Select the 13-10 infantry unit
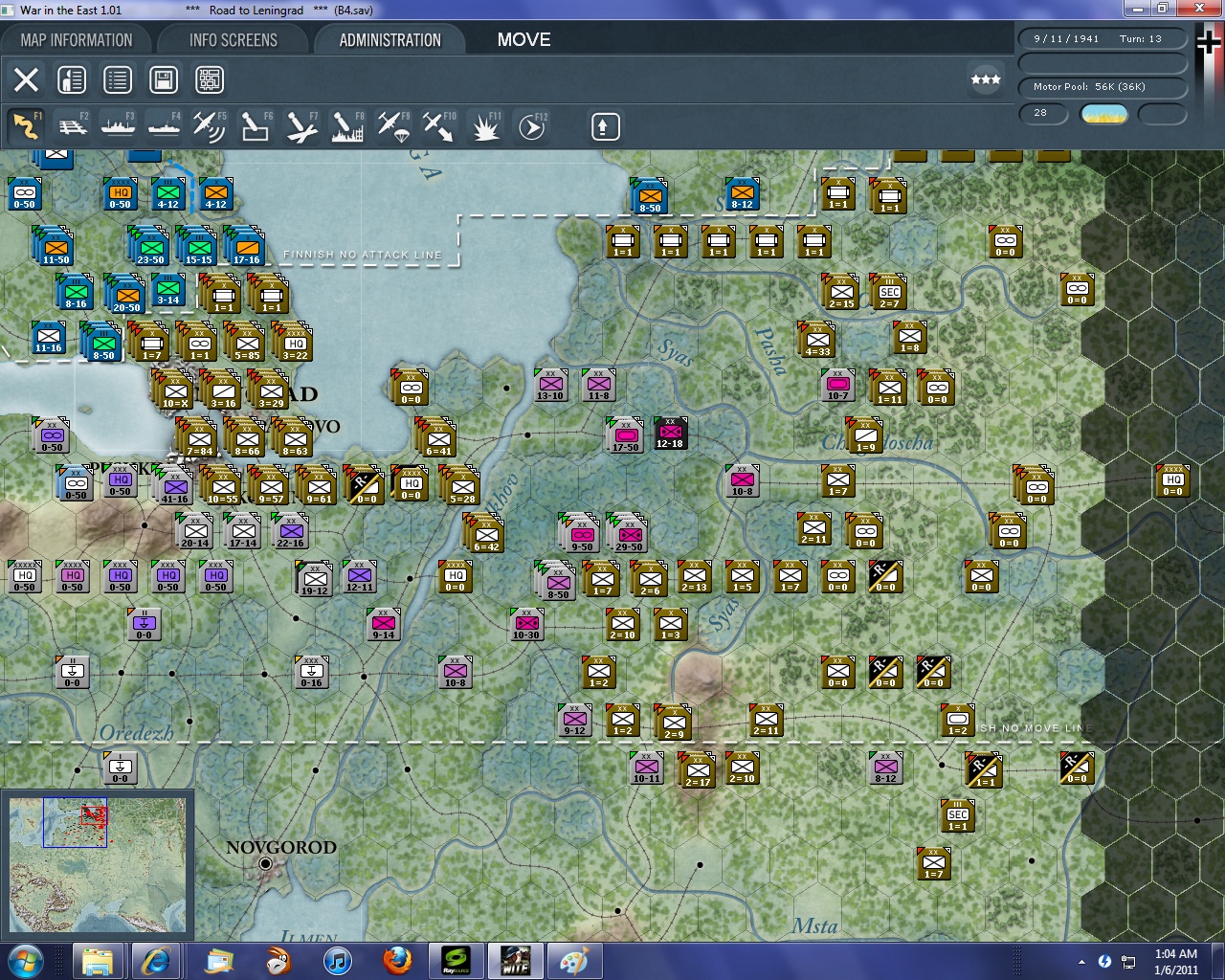 pos(550,387)
